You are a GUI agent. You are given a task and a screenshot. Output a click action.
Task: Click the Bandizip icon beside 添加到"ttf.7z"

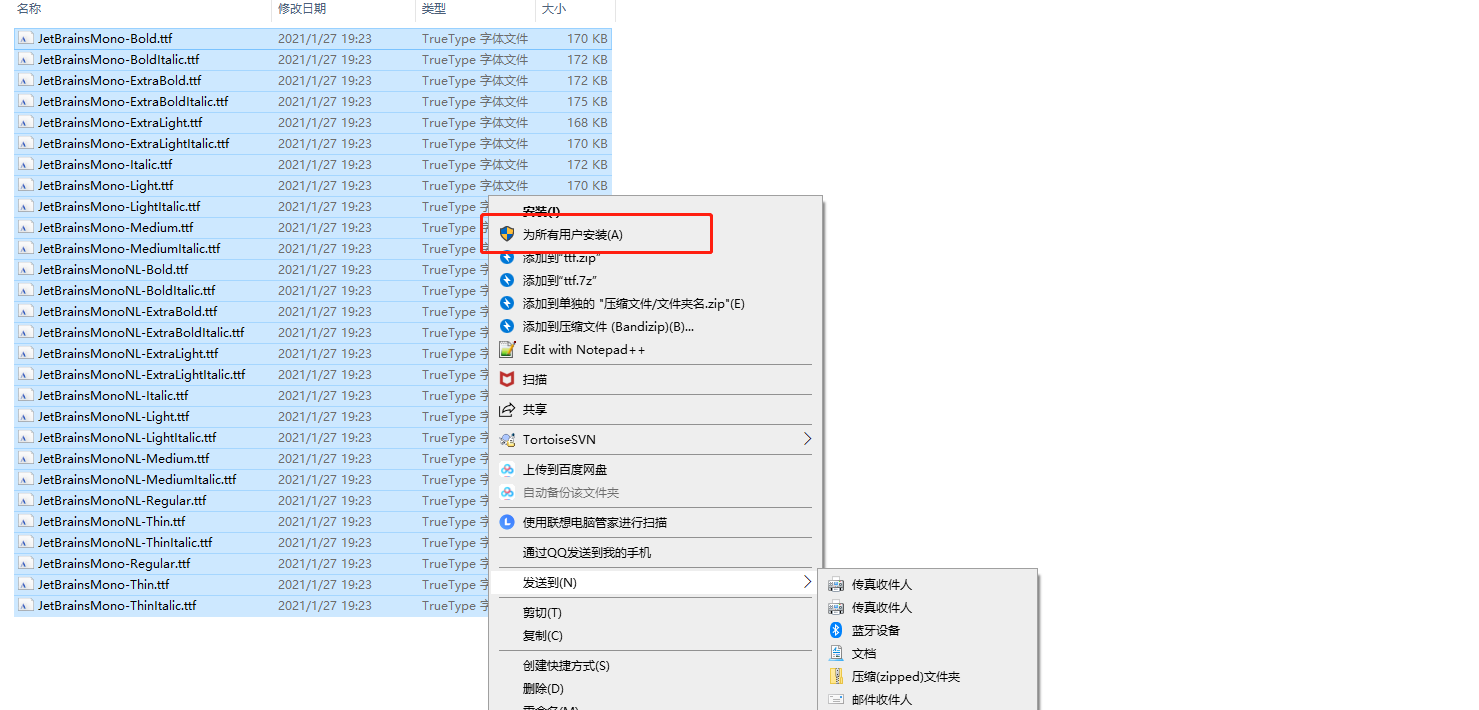coord(507,280)
